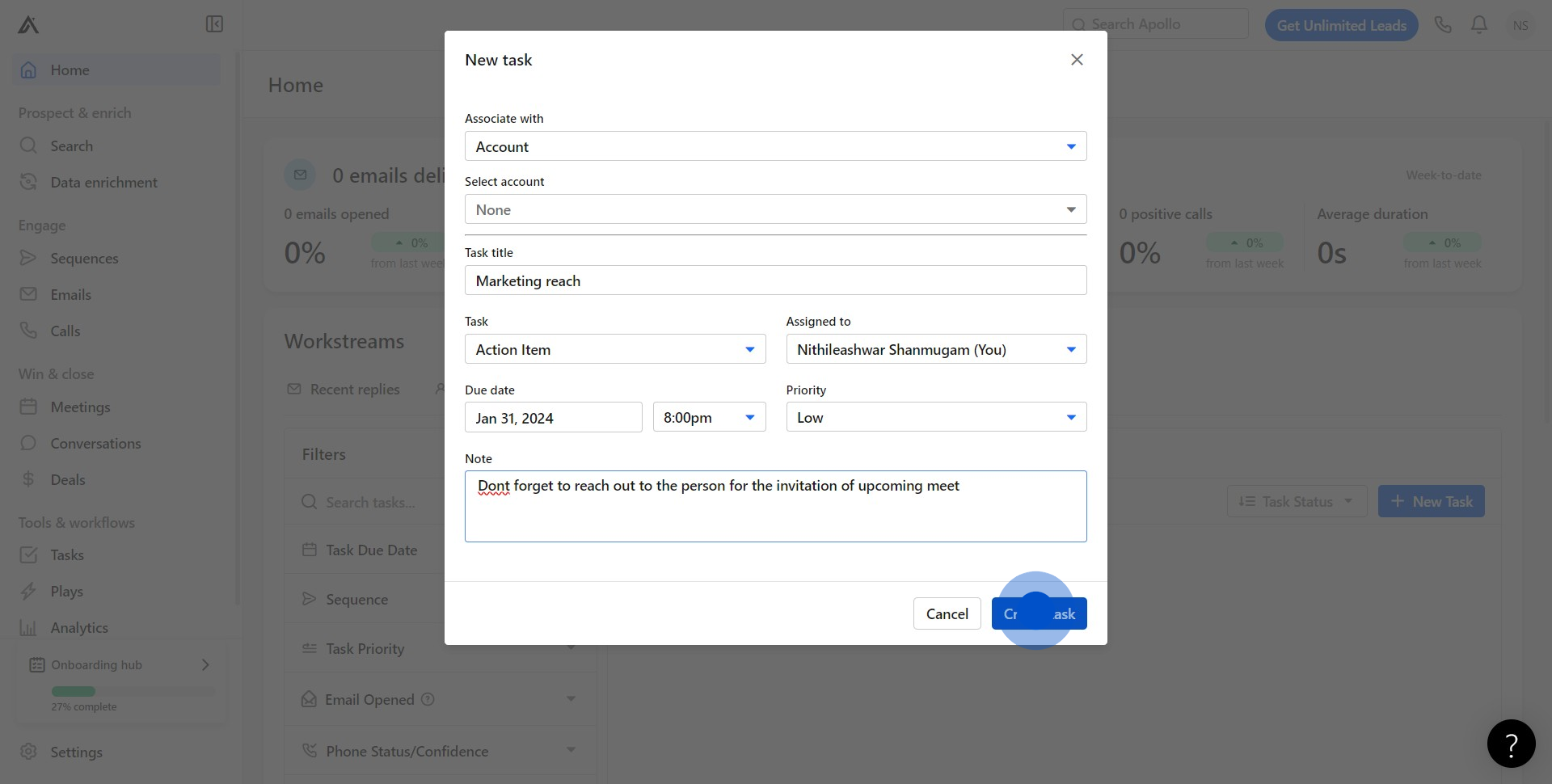This screenshot has width=1552, height=784.
Task: Open the Priority dropdown
Action: (x=935, y=417)
